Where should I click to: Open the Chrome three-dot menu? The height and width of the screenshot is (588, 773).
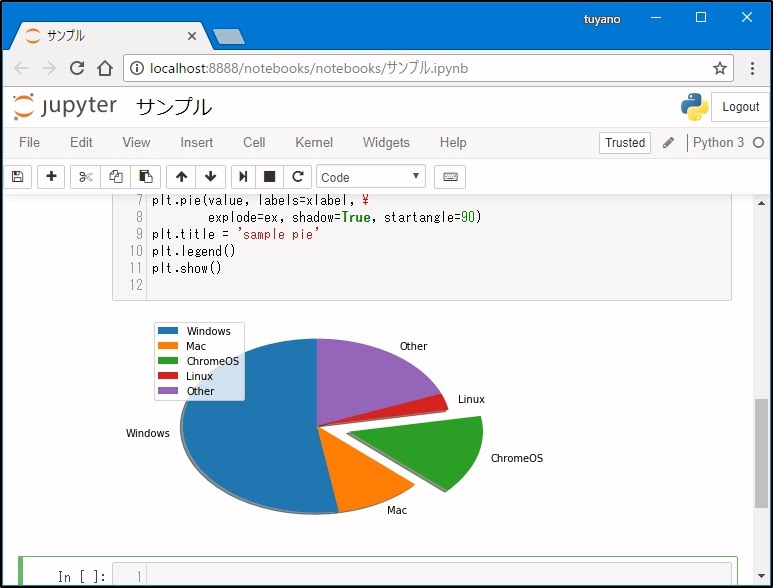click(753, 69)
